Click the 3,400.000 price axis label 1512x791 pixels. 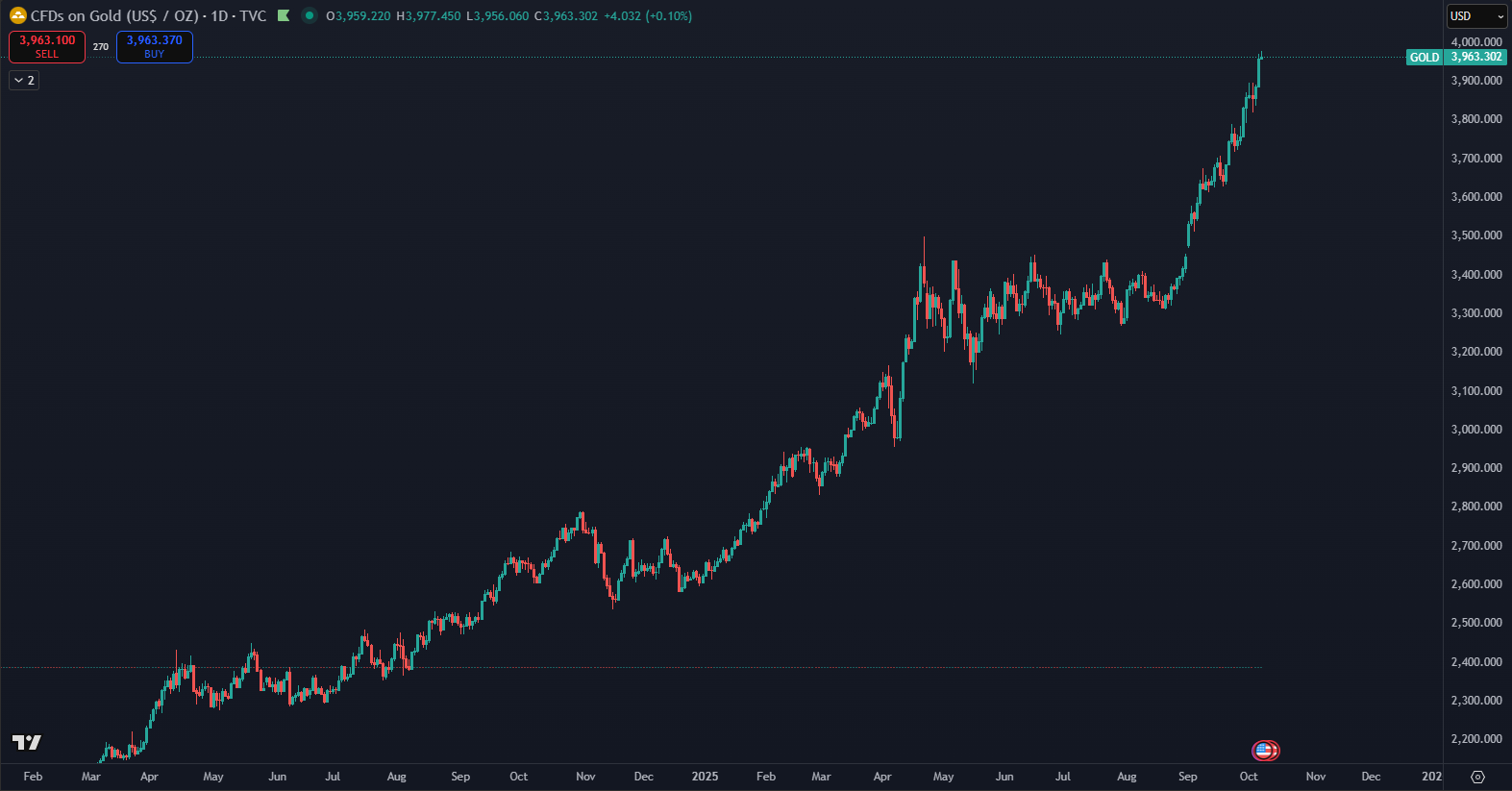(1476, 275)
